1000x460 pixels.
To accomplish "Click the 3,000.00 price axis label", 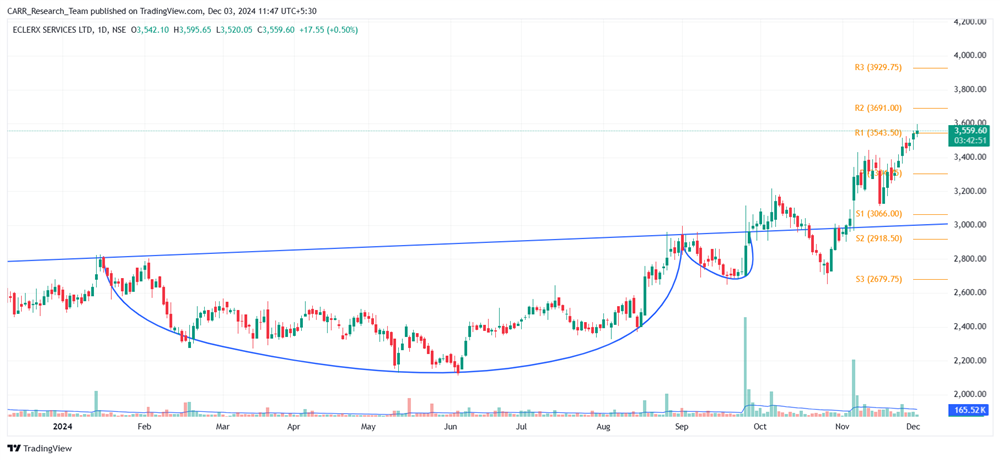I will click(971, 225).
